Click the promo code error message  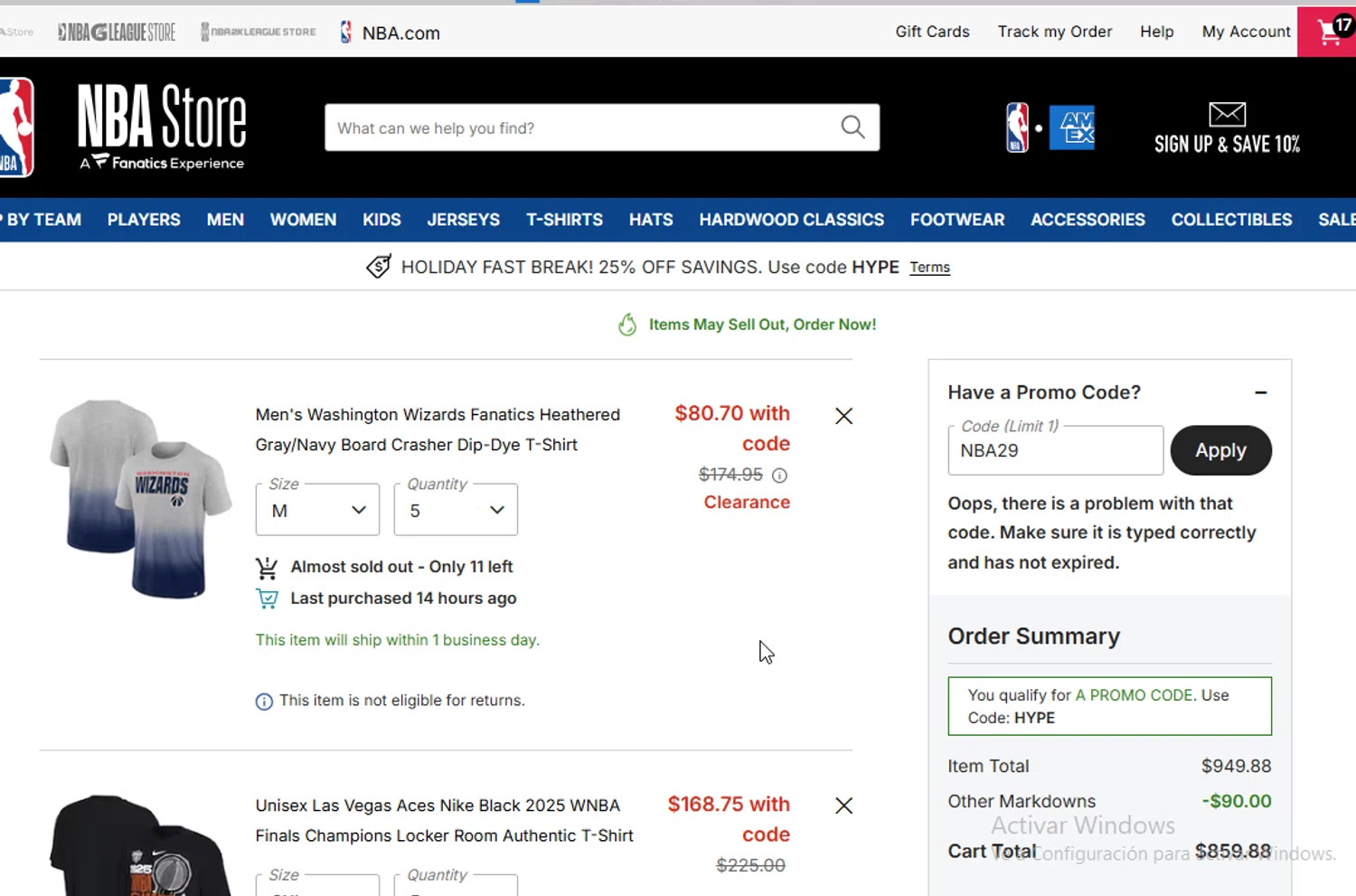click(x=1101, y=533)
